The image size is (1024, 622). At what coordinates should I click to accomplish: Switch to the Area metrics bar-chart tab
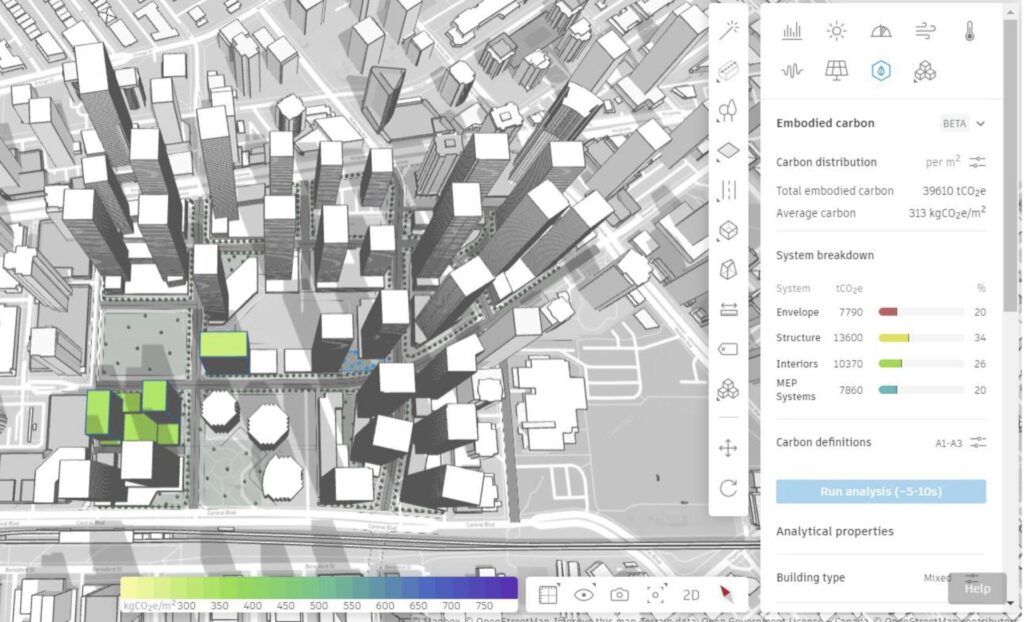pos(792,31)
